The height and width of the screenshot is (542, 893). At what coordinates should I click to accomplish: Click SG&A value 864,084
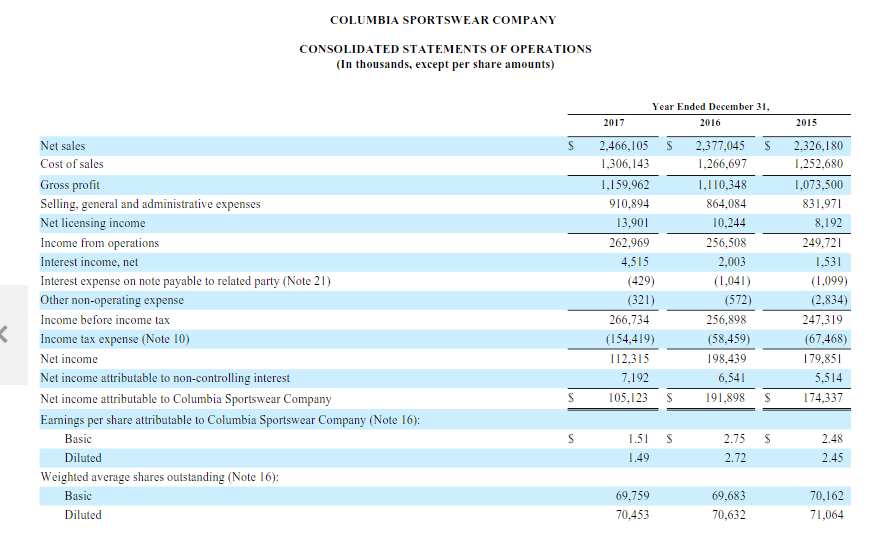(x=726, y=204)
